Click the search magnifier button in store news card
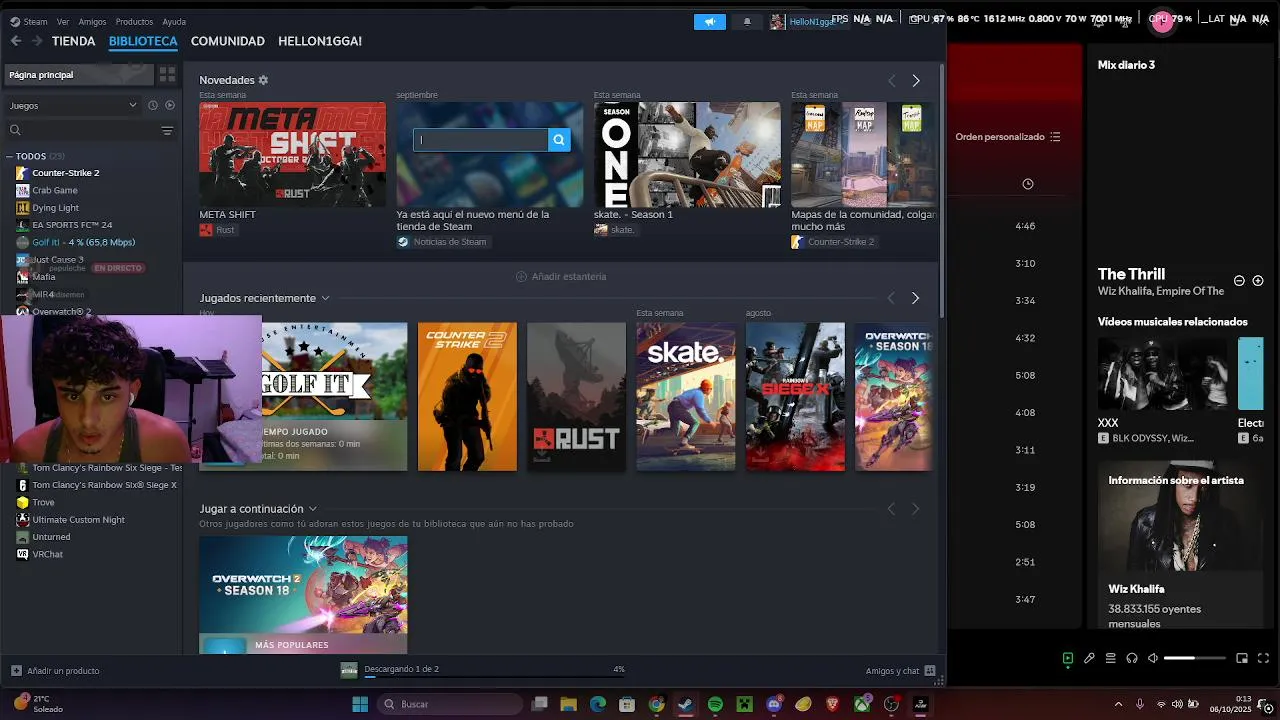The height and width of the screenshot is (720, 1280). (x=559, y=140)
